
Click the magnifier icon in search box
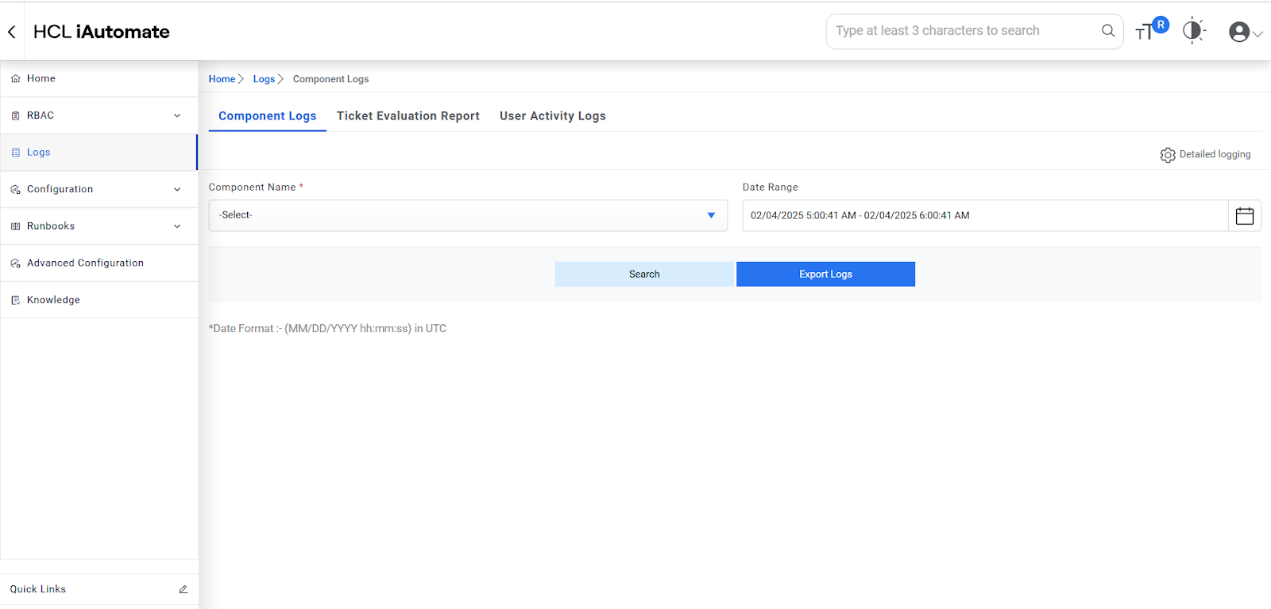(1108, 31)
